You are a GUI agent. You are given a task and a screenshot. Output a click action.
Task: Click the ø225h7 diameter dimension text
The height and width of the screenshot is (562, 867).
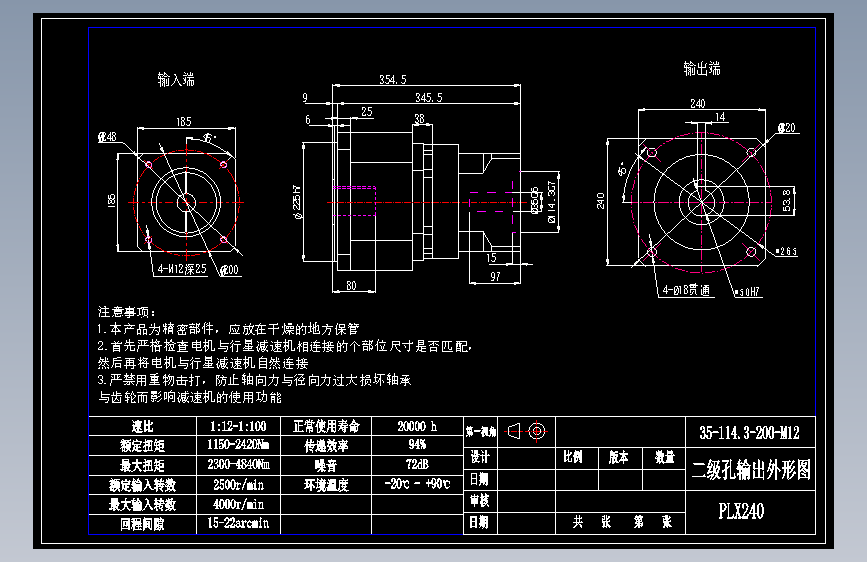297,202
